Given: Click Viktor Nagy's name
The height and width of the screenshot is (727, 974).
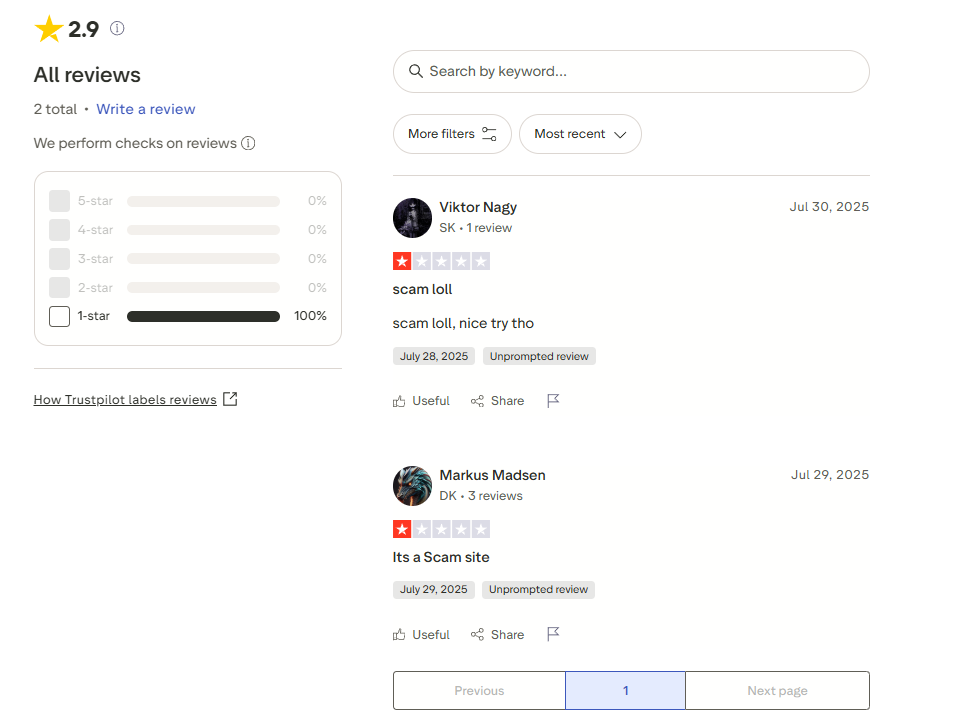Looking at the screenshot, I should 478,208.
